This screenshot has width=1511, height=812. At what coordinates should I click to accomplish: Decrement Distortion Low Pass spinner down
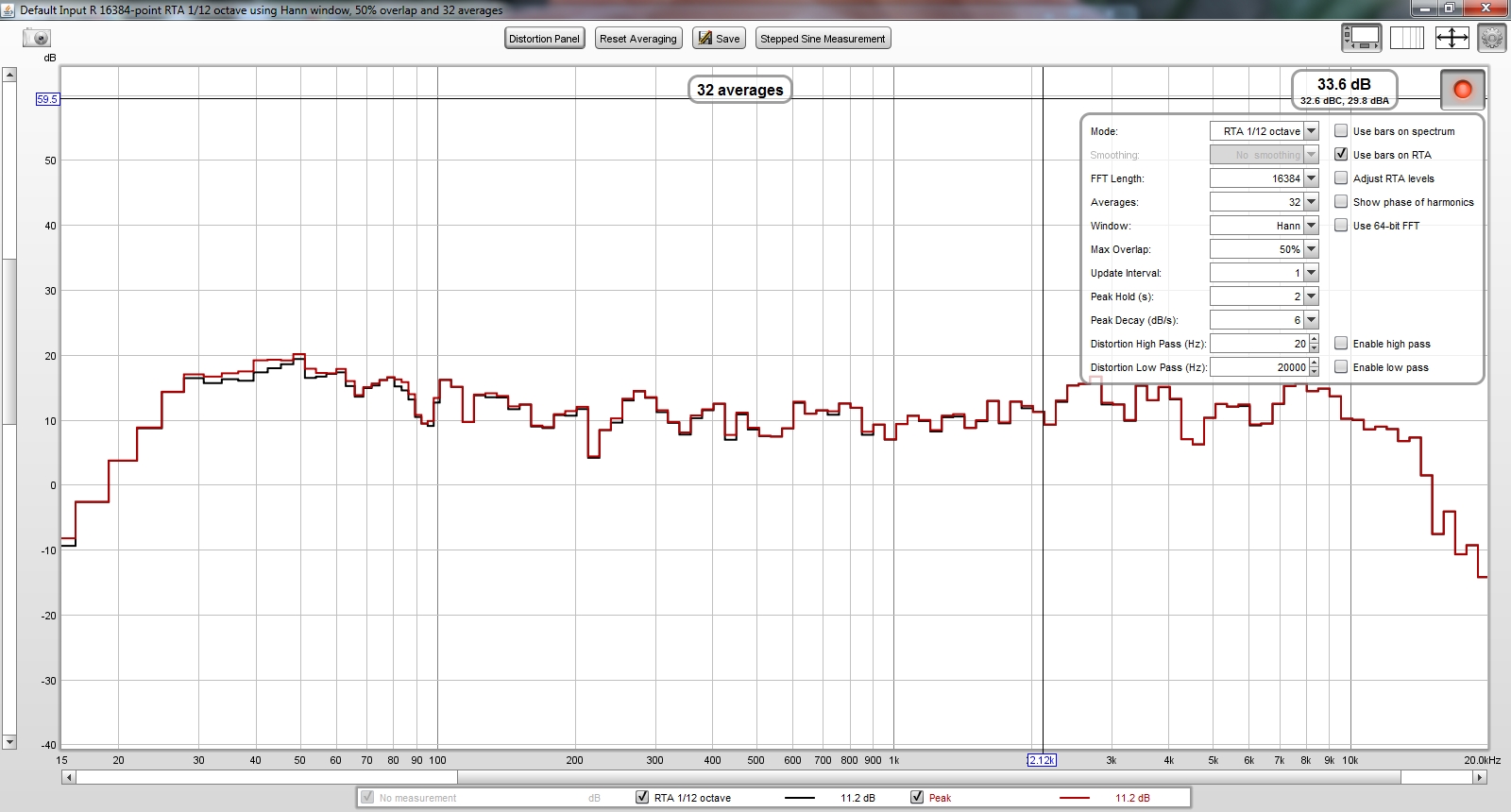click(1314, 372)
